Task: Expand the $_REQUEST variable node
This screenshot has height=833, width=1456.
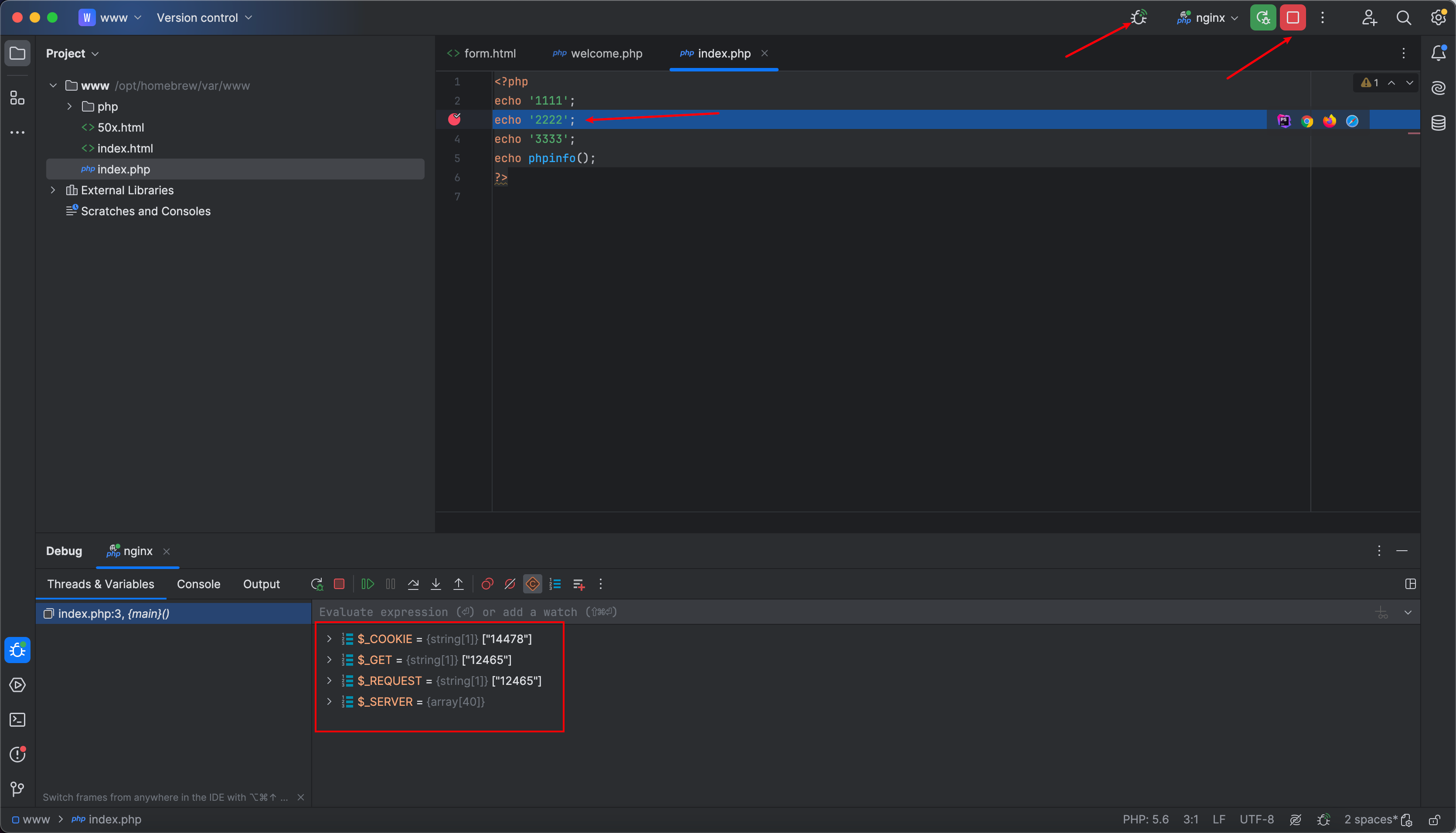Action: [329, 681]
